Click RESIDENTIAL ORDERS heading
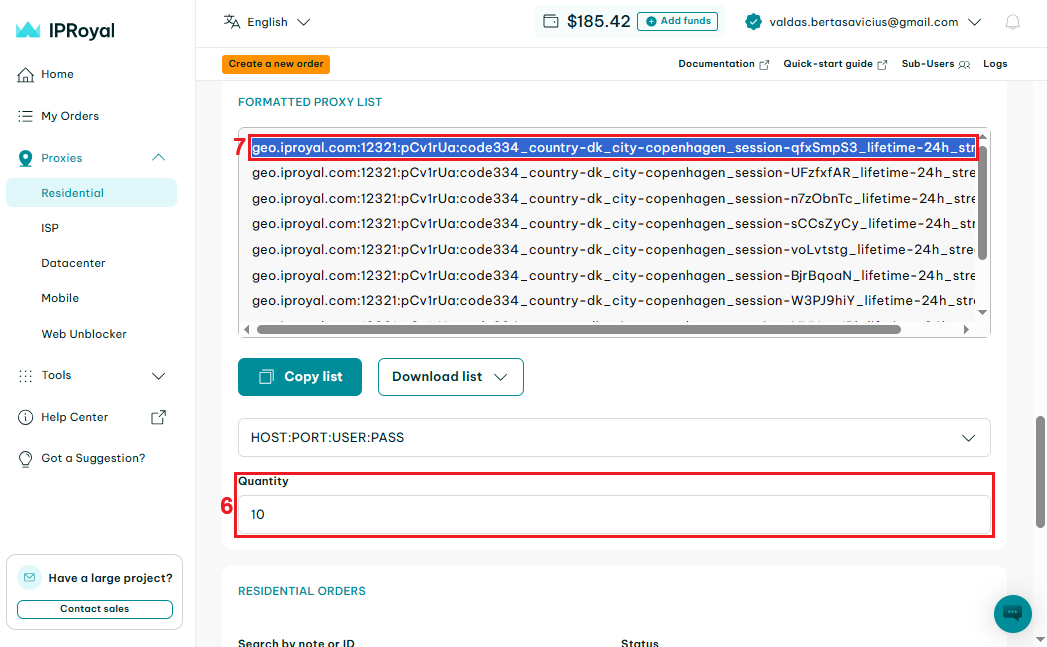This screenshot has width=1047, height=647. tap(302, 592)
